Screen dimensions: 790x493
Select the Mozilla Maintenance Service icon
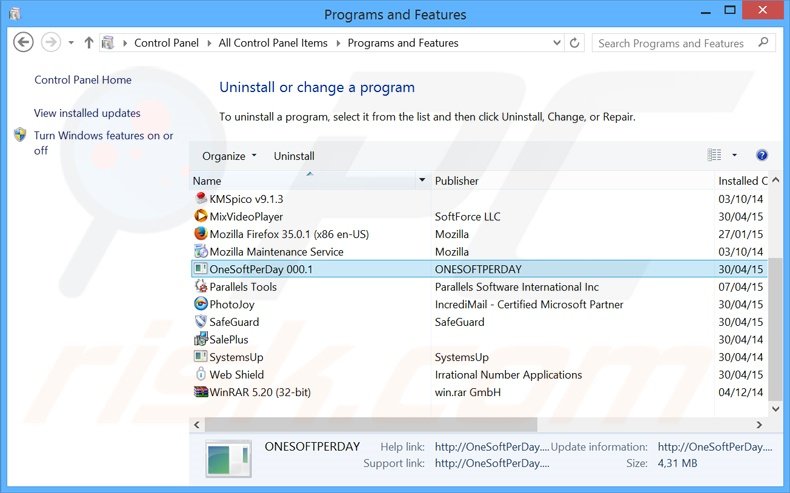pyautogui.click(x=201, y=251)
